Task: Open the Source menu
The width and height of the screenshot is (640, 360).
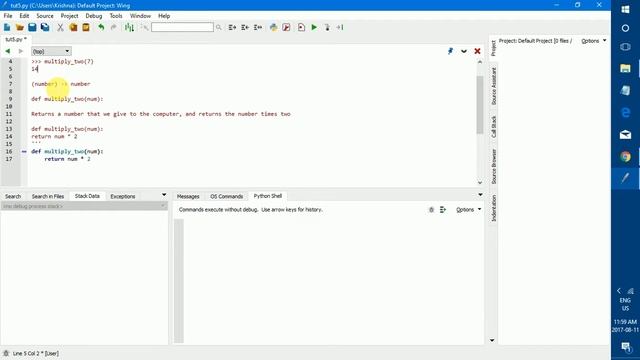Action: point(45,16)
